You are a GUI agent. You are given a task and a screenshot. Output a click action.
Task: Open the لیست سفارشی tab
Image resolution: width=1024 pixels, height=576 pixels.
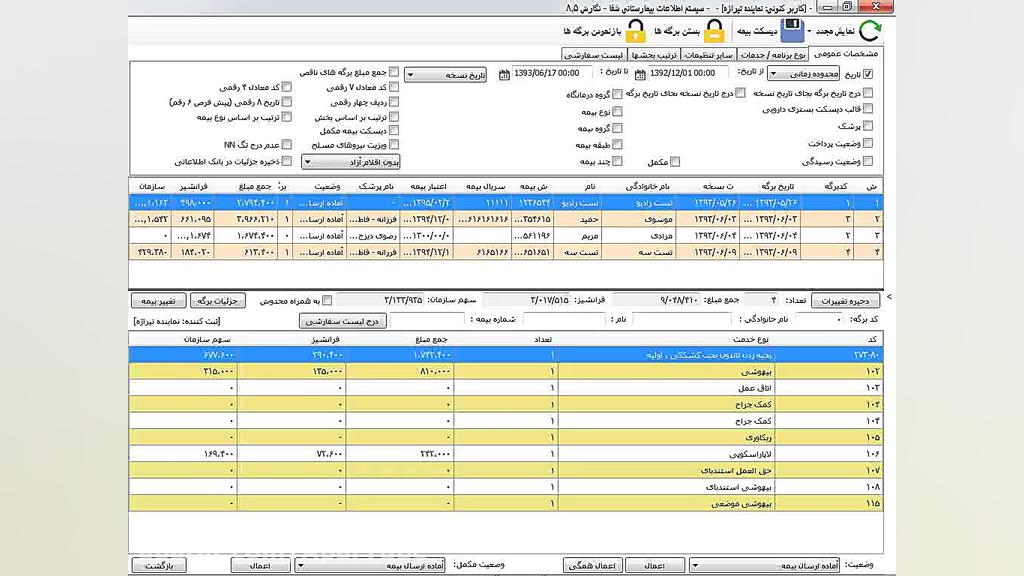tap(593, 54)
